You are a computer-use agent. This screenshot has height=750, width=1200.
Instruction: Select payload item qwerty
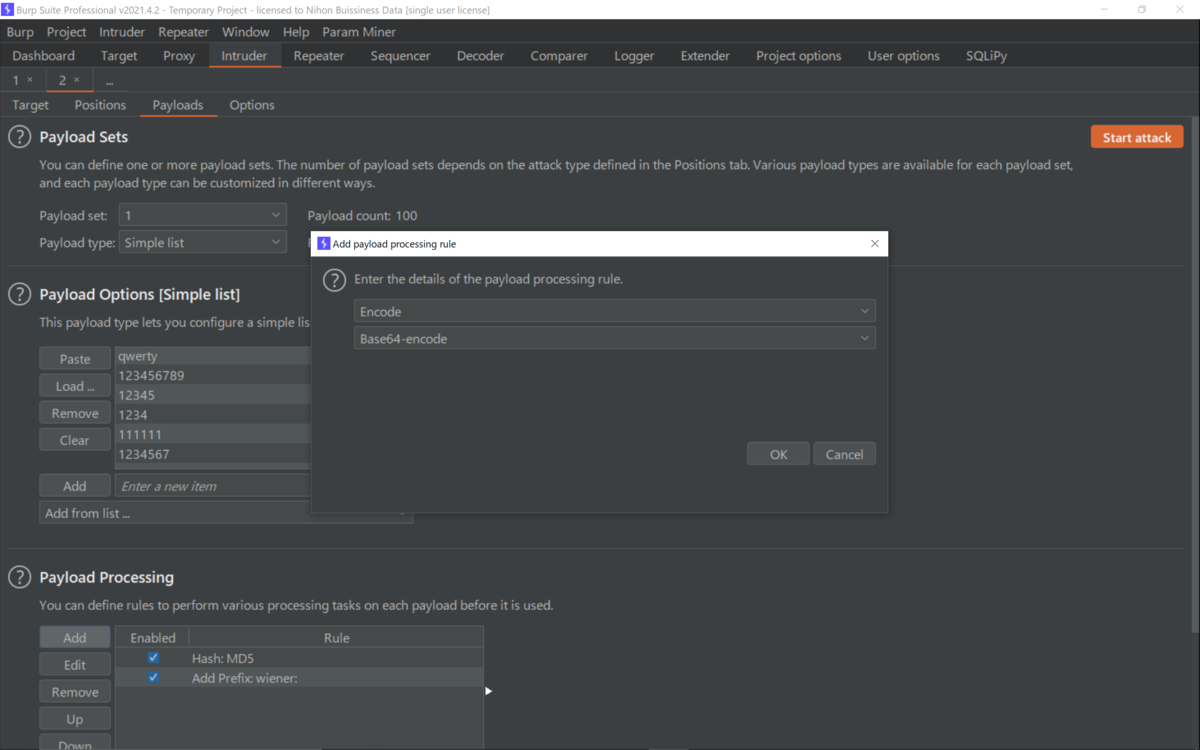(x=213, y=356)
